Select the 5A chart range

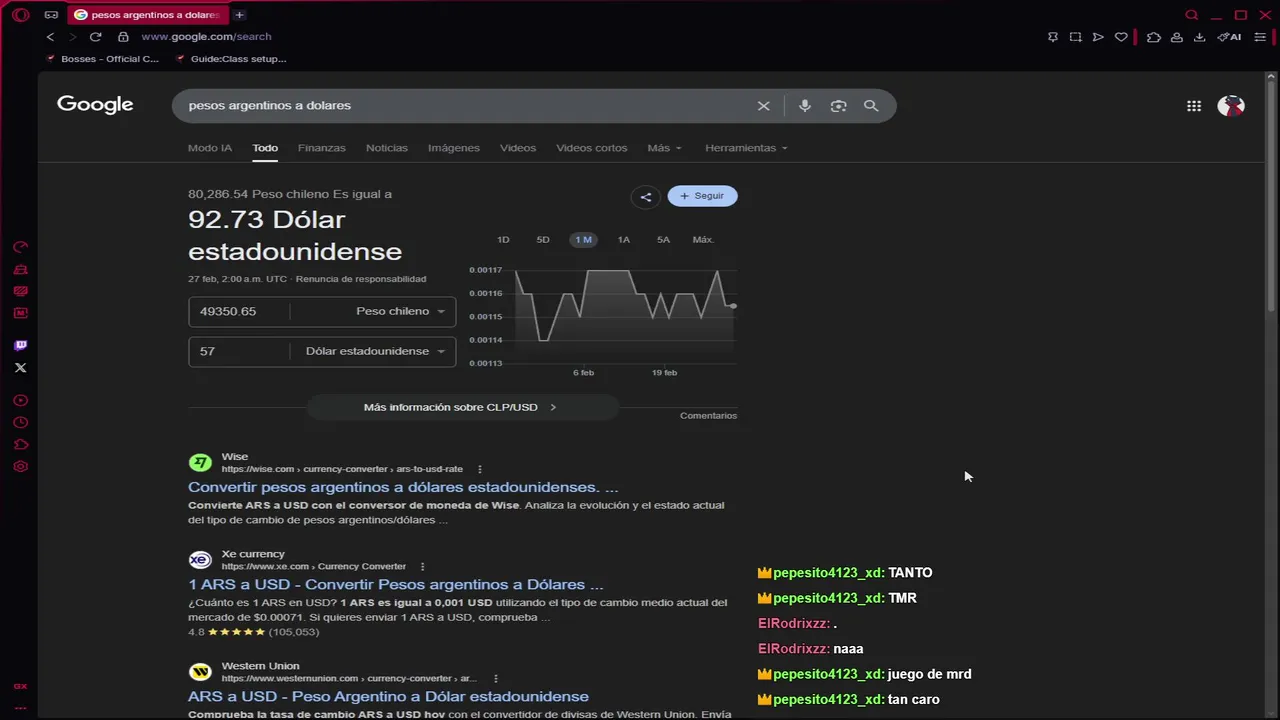point(663,240)
